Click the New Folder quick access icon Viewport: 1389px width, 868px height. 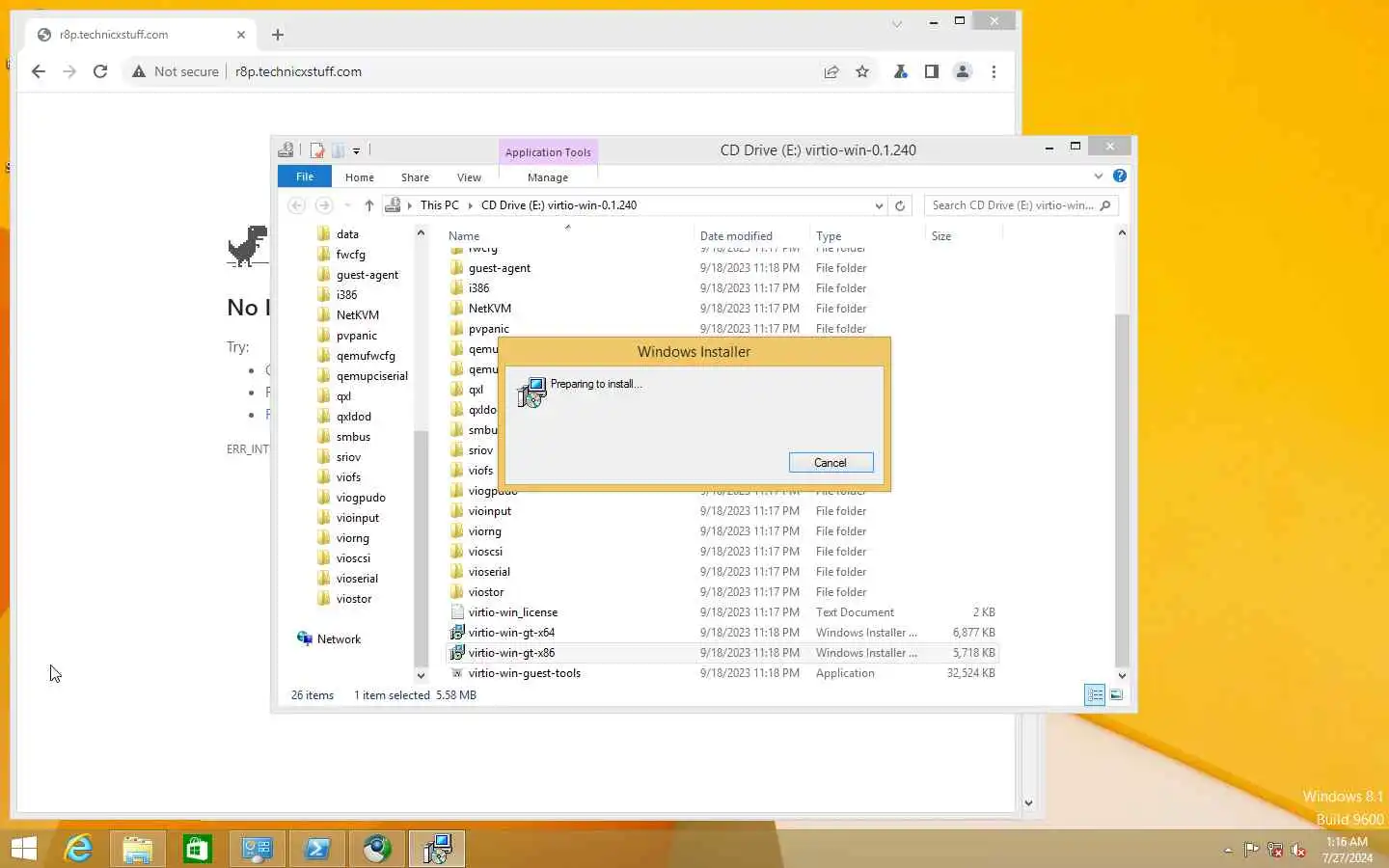coord(338,150)
